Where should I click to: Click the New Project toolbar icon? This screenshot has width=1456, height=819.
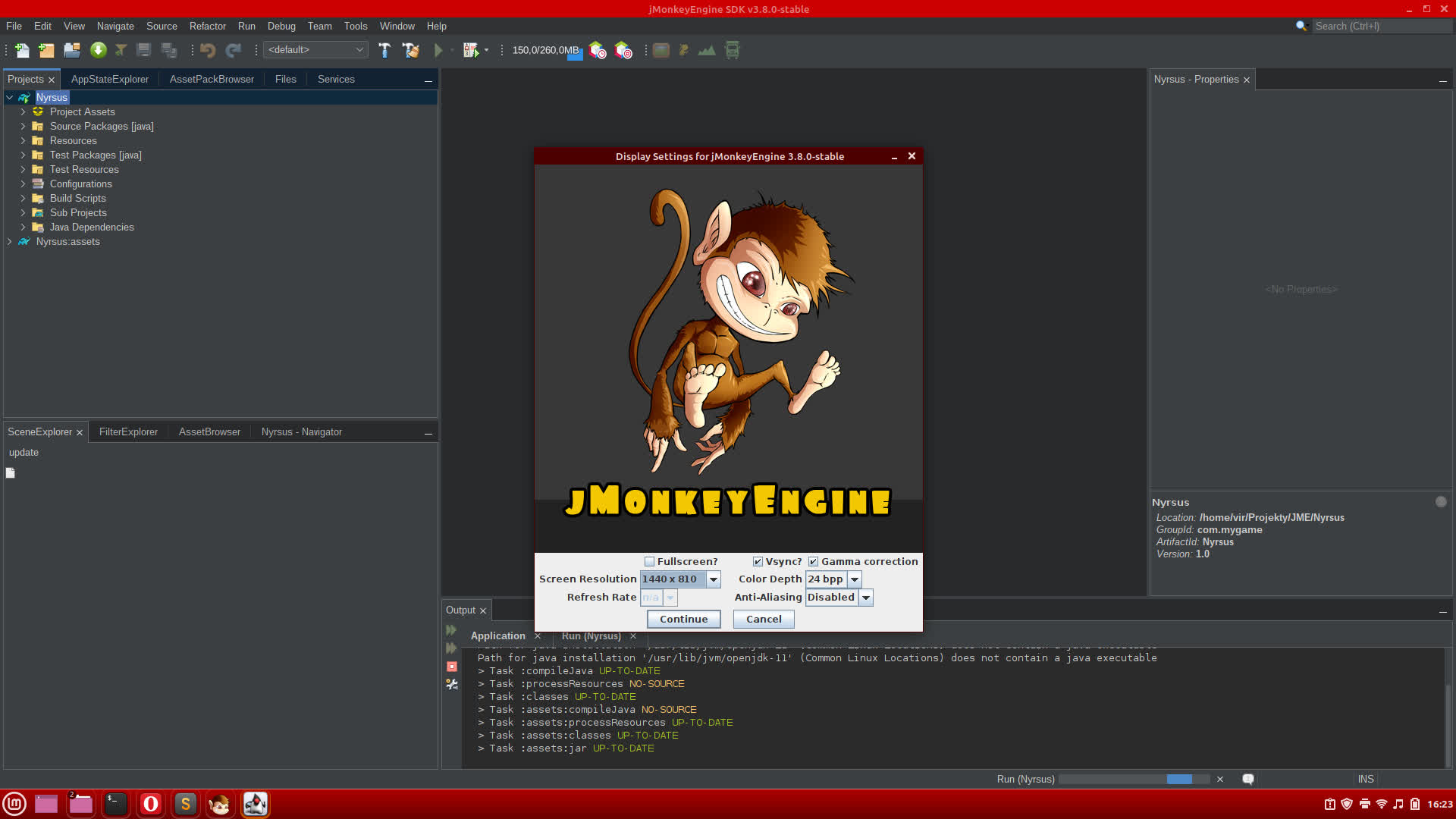[47, 50]
